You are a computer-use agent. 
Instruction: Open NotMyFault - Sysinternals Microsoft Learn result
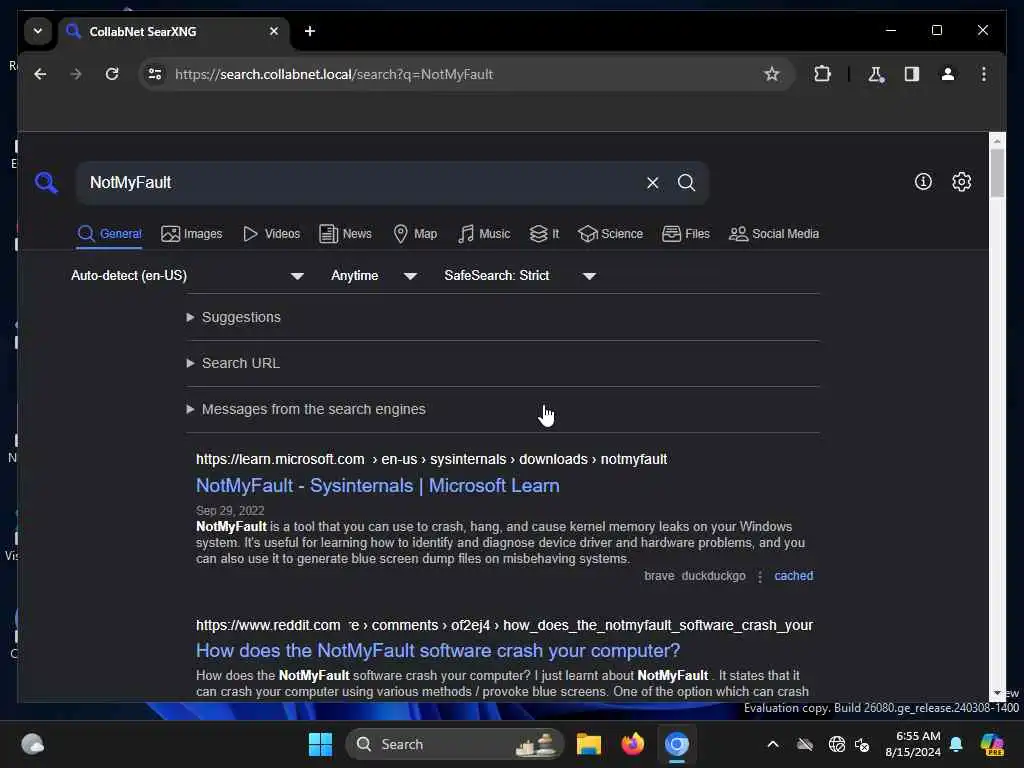pos(377,486)
